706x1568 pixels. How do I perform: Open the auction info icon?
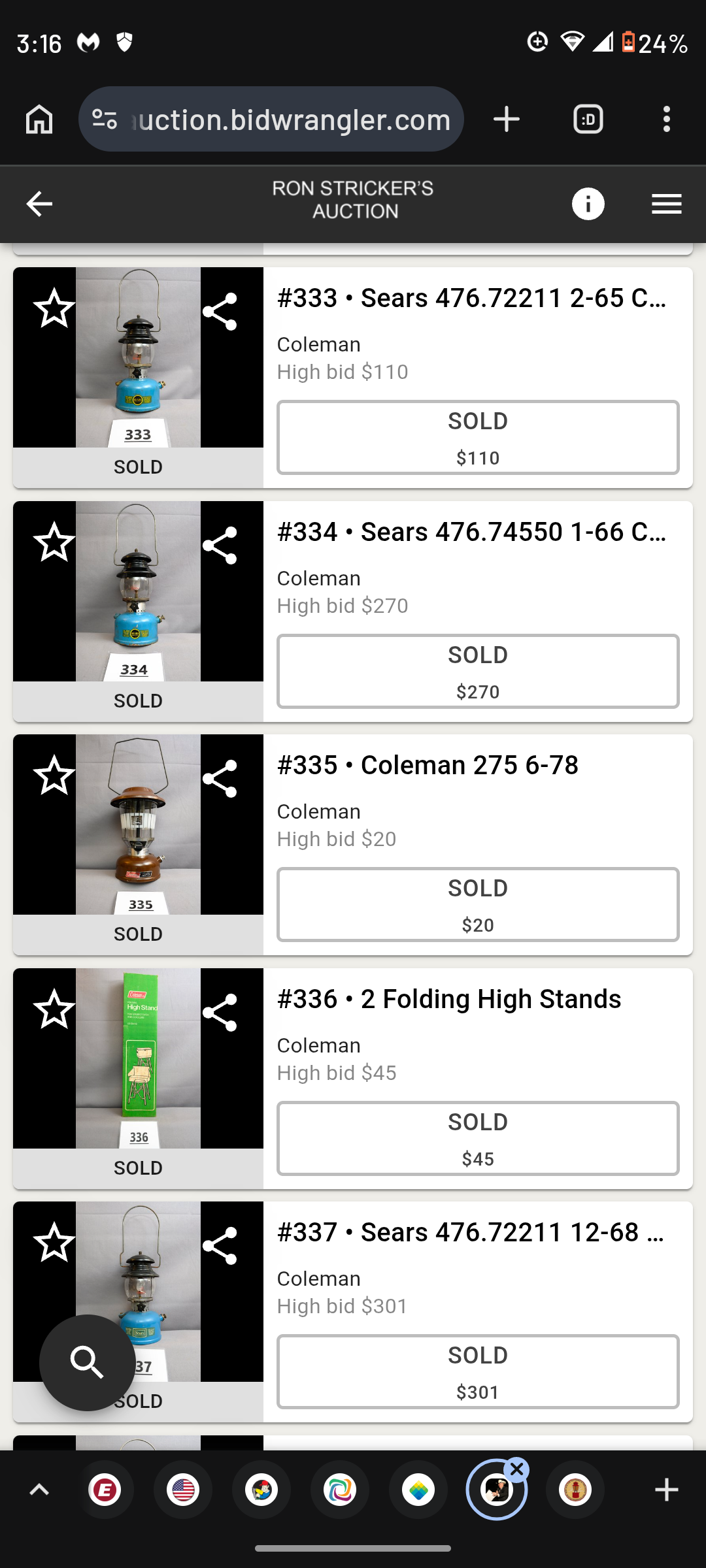click(588, 204)
